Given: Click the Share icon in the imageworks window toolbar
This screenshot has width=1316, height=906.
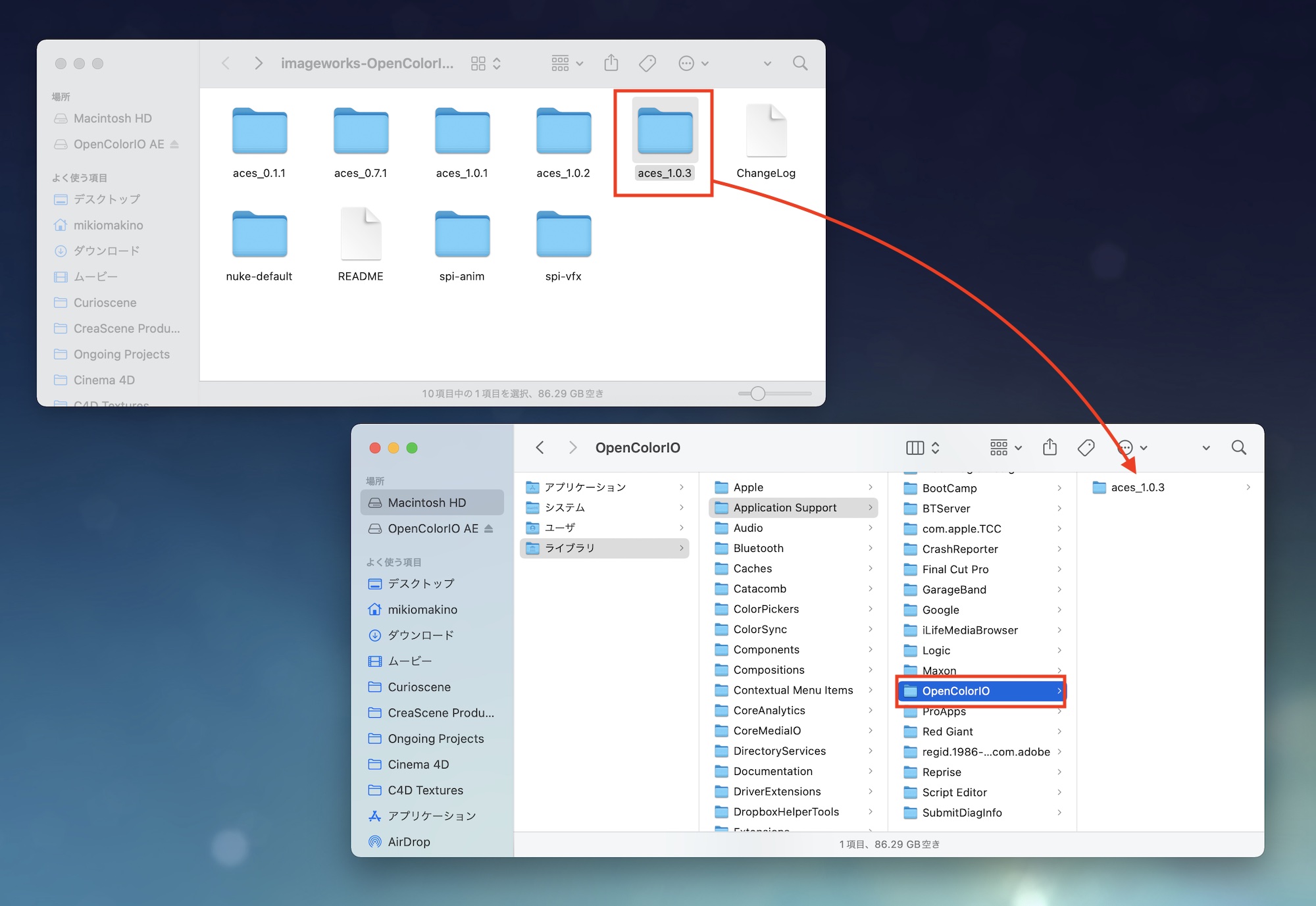Looking at the screenshot, I should [x=611, y=63].
